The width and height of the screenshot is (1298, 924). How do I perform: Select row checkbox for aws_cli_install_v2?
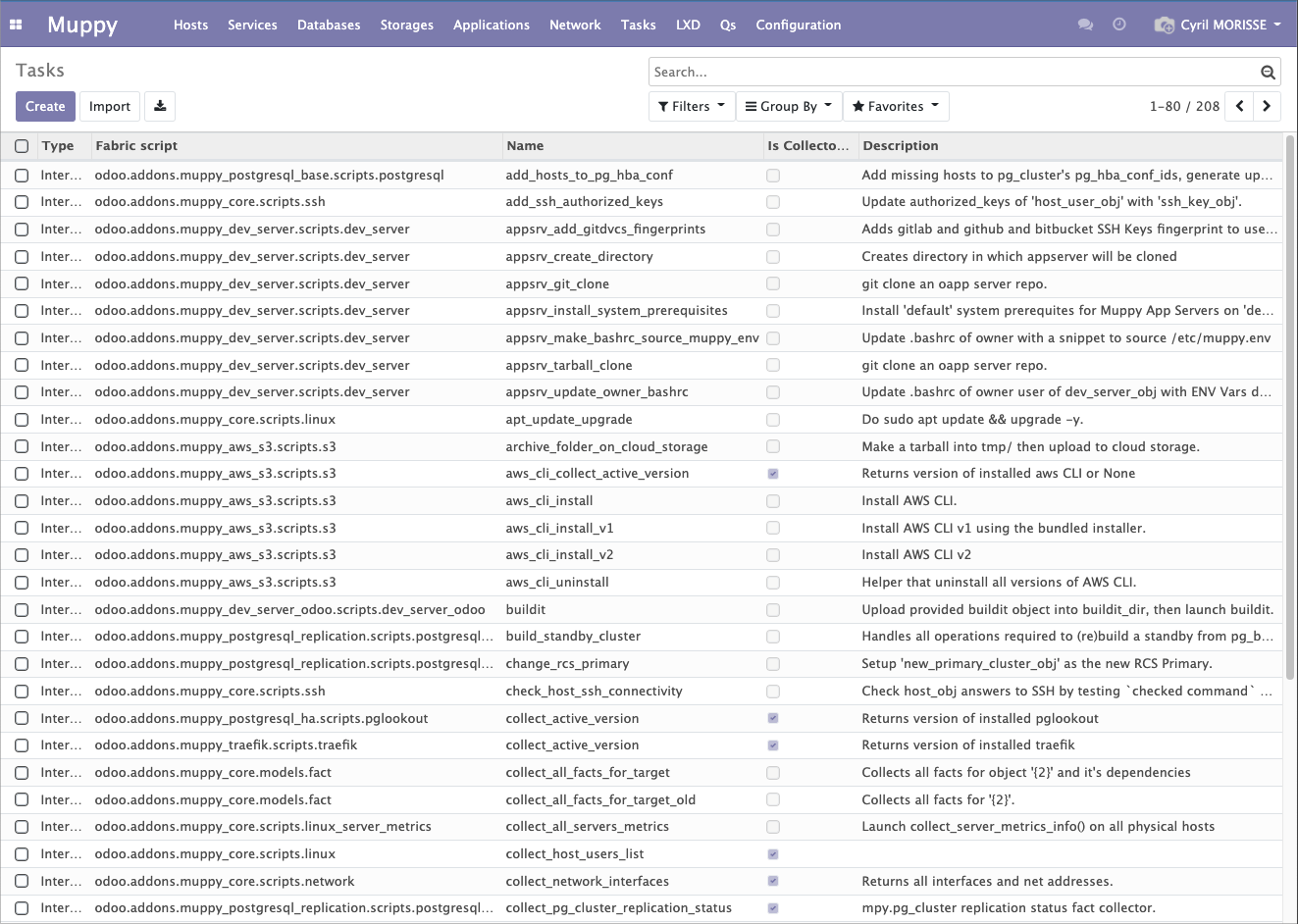pyautogui.click(x=22, y=555)
